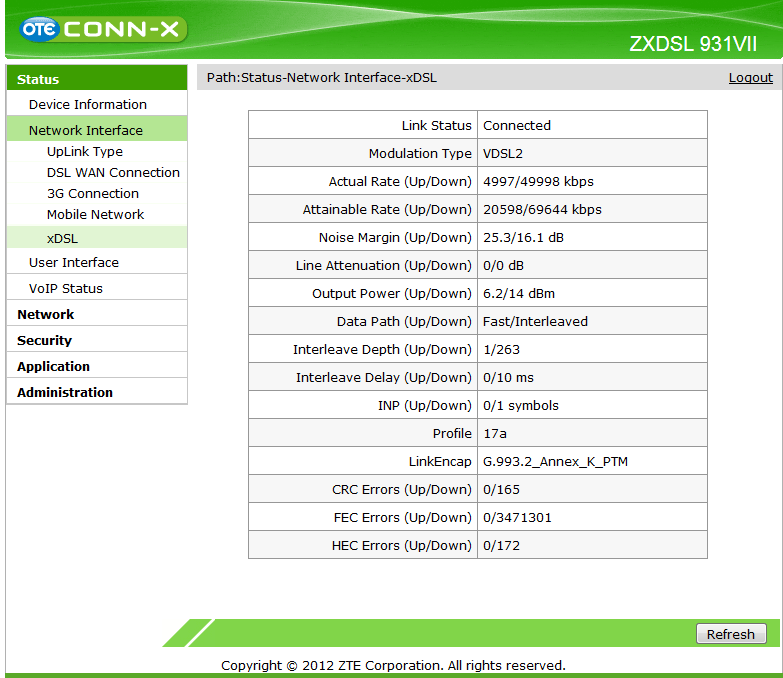
Task: Click the Link Status Connected value
Action: tap(517, 125)
